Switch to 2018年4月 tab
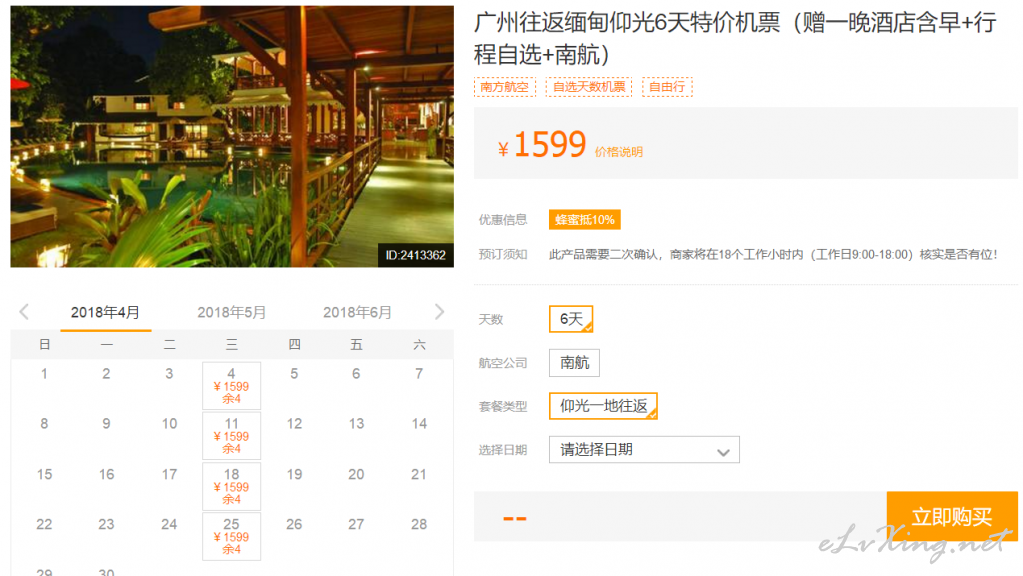Viewport: 1023px width, 576px height. coord(105,312)
